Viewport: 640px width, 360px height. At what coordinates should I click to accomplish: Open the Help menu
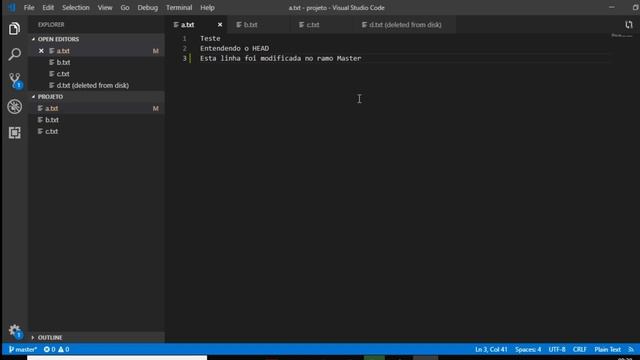pyautogui.click(x=207, y=8)
